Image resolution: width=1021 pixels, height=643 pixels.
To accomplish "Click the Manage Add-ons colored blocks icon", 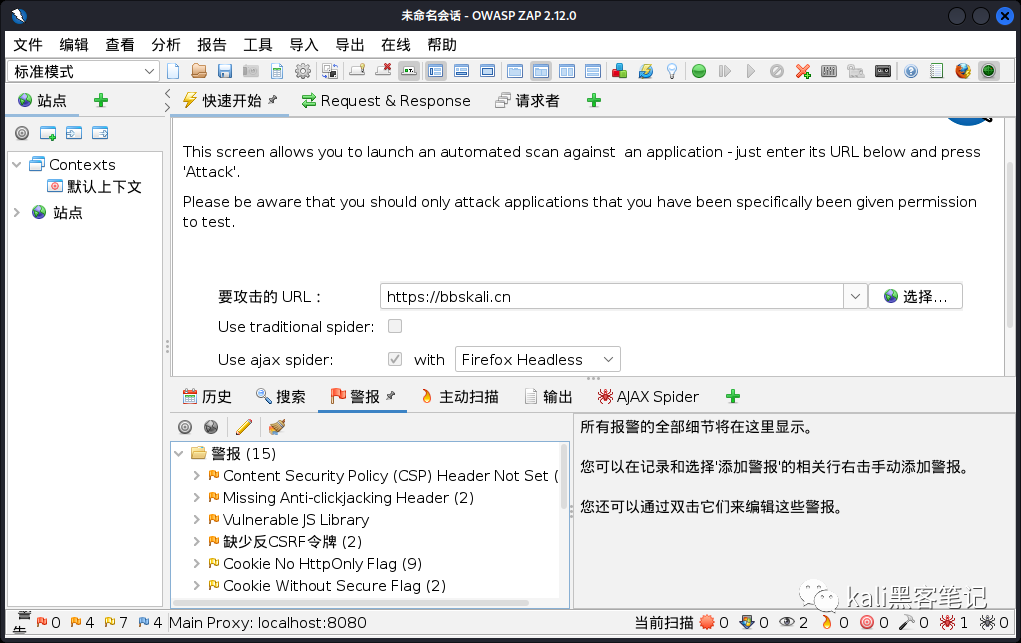I will (619, 71).
